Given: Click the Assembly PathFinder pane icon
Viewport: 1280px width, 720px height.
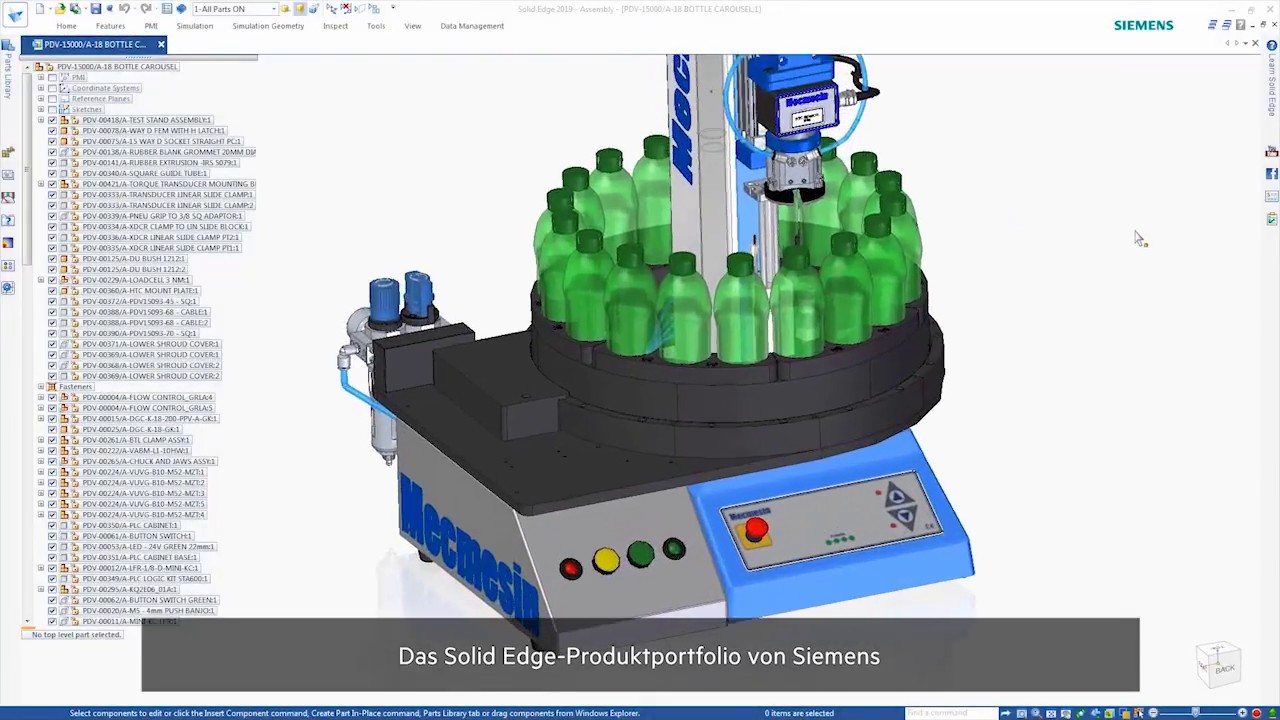Looking at the screenshot, I should coord(8,152).
